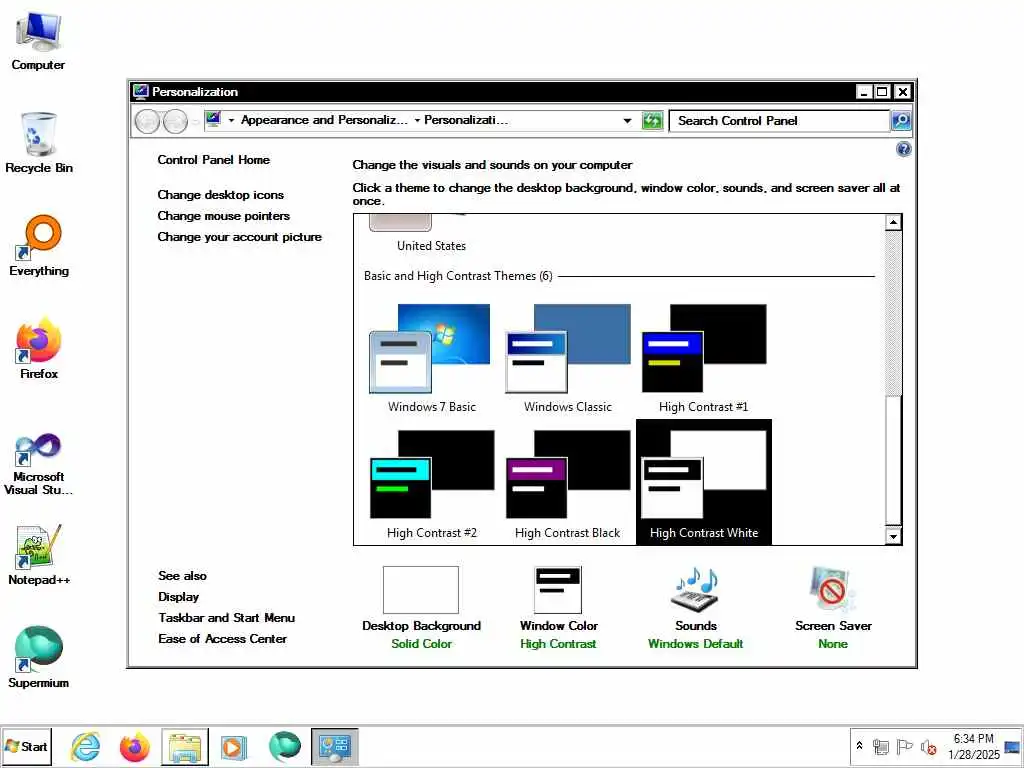This screenshot has width=1024, height=768.
Task: Open the Screen Saver settings icon
Action: point(832,590)
